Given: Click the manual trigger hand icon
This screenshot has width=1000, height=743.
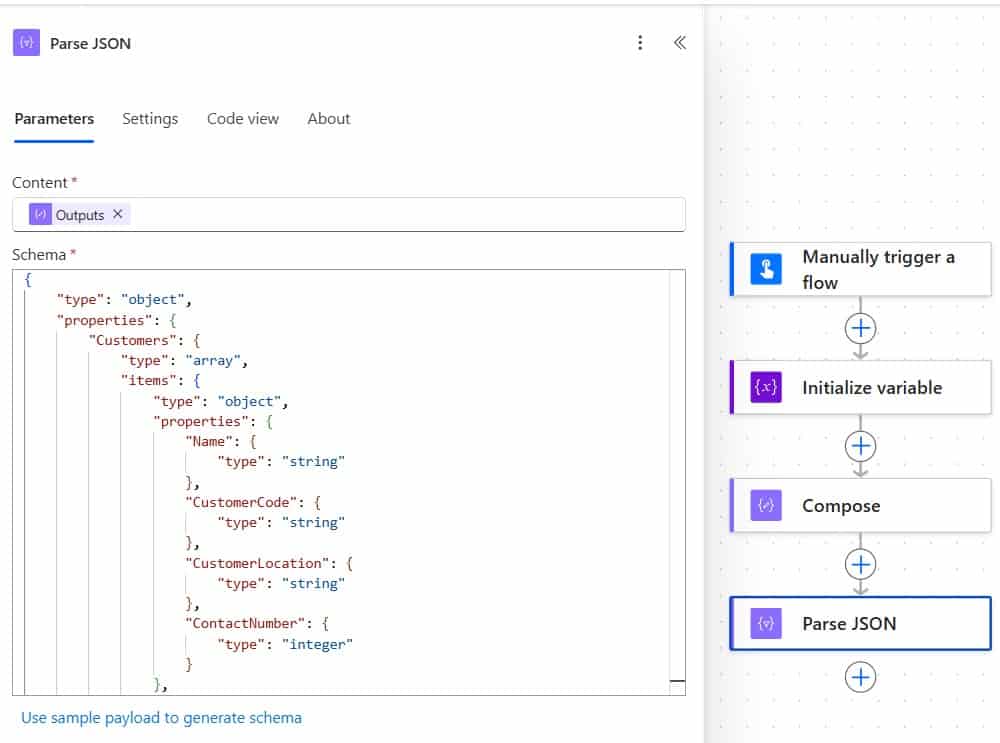Looking at the screenshot, I should pyautogui.click(x=766, y=269).
